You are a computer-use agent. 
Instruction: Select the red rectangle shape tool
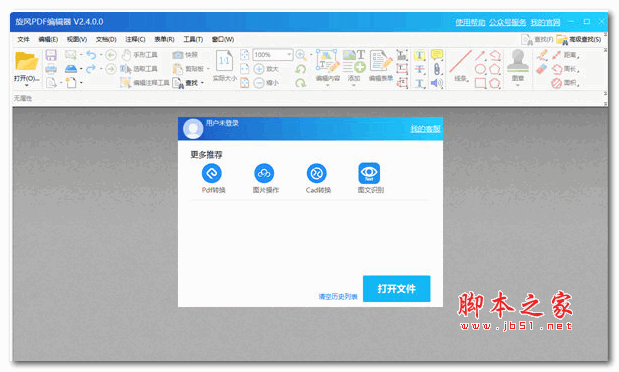[x=480, y=83]
